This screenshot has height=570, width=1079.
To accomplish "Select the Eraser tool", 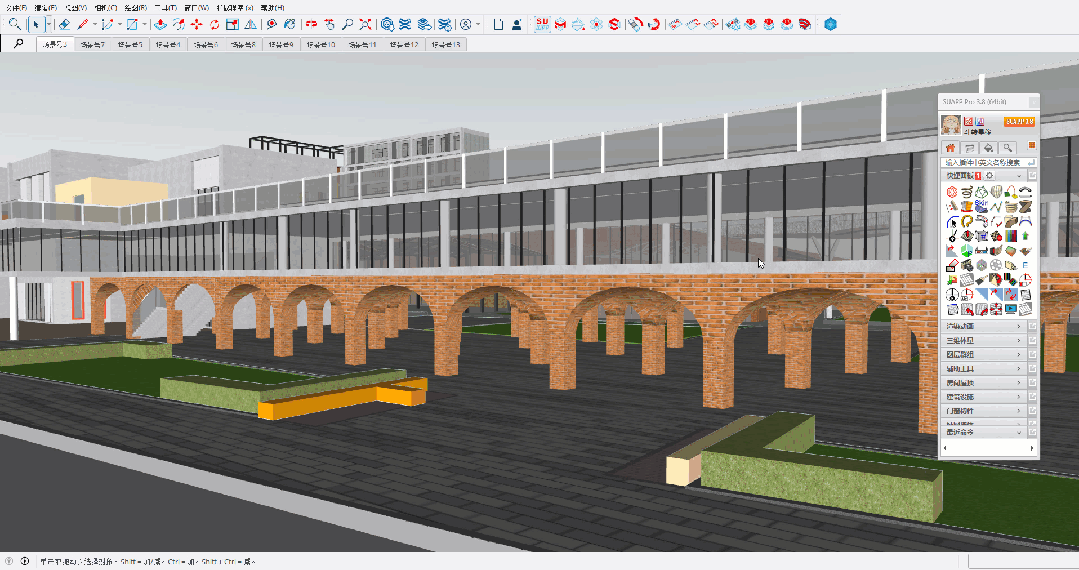I will coord(64,23).
